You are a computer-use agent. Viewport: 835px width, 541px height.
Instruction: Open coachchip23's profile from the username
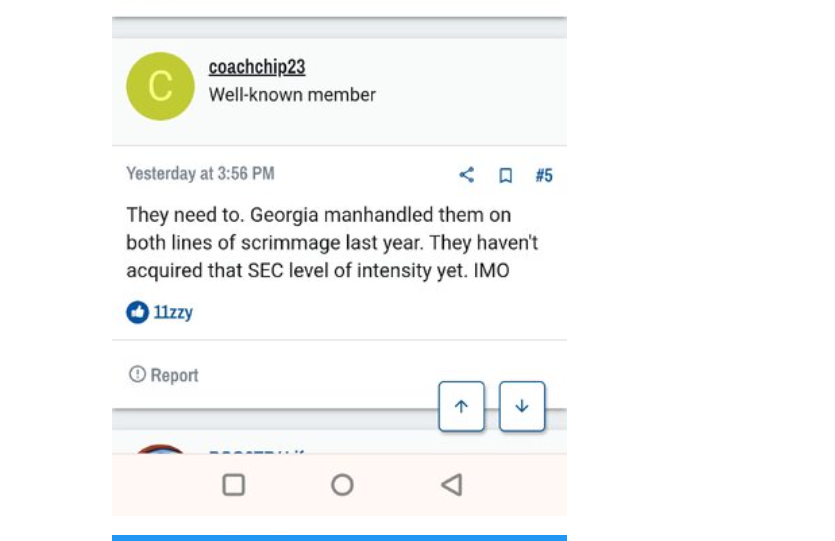pyautogui.click(x=257, y=67)
